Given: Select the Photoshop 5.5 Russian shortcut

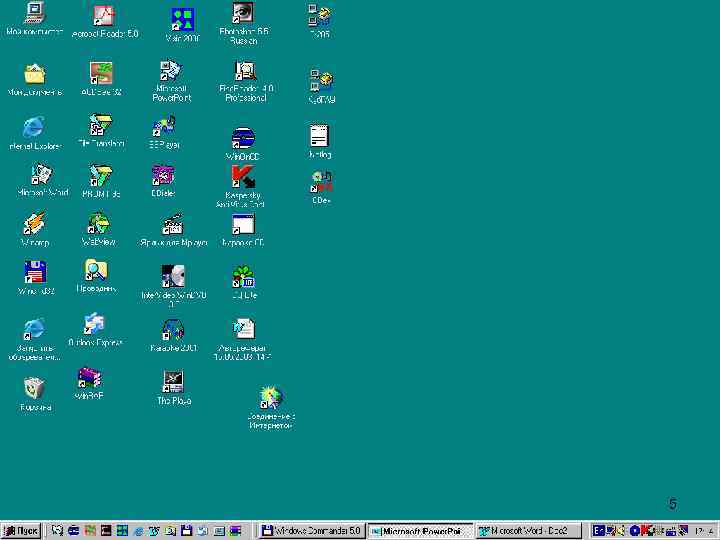Looking at the screenshot, I should [x=243, y=14].
